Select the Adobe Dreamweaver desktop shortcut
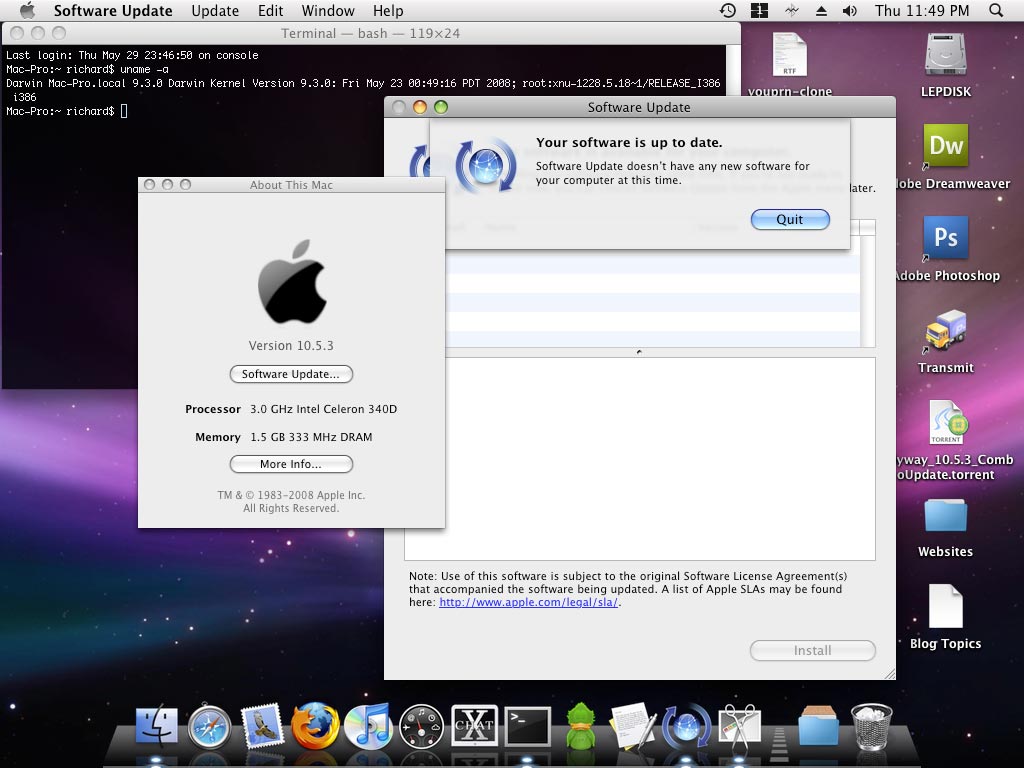The height and width of the screenshot is (768, 1024). pos(946,145)
